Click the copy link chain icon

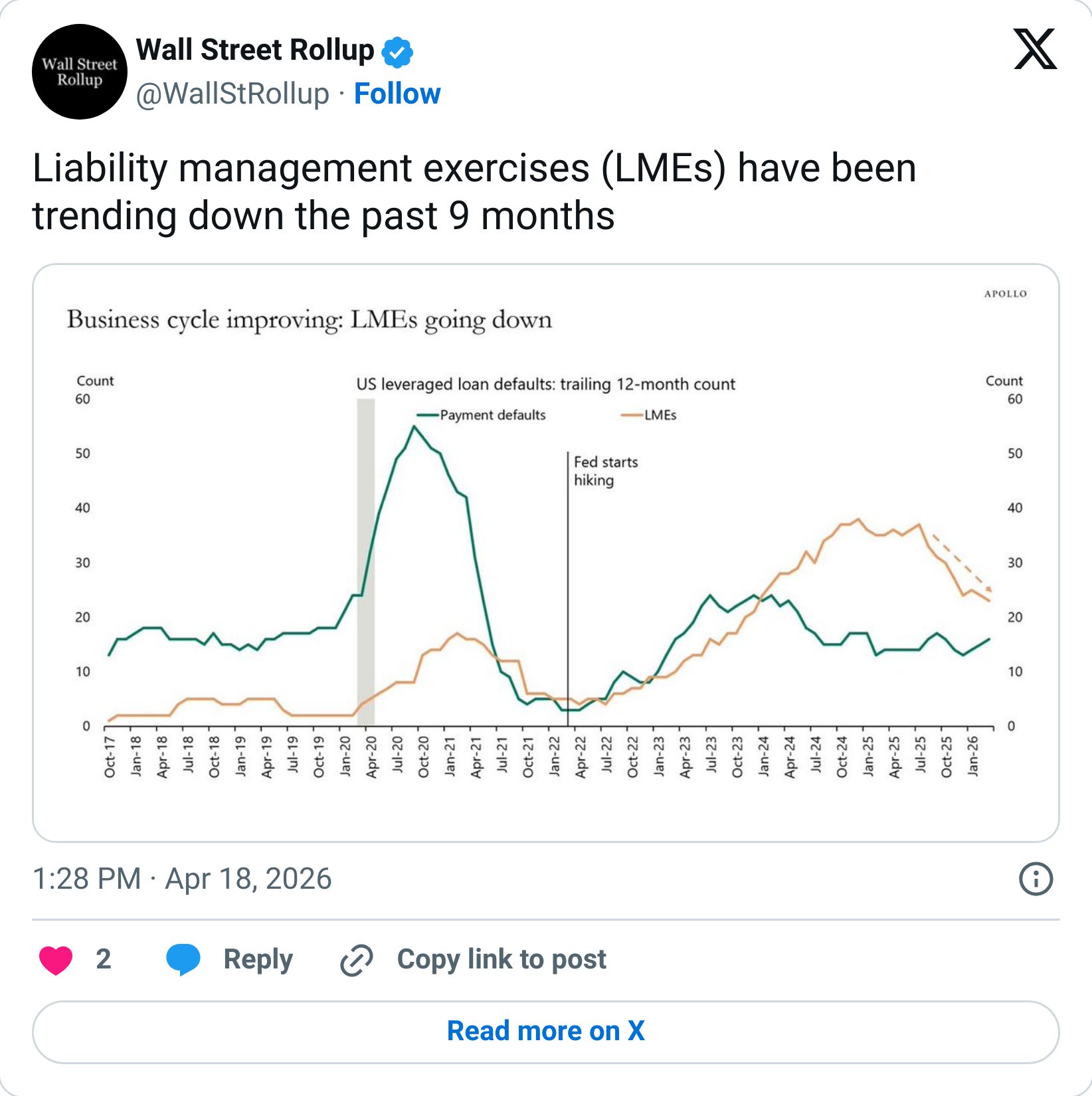coord(355,959)
